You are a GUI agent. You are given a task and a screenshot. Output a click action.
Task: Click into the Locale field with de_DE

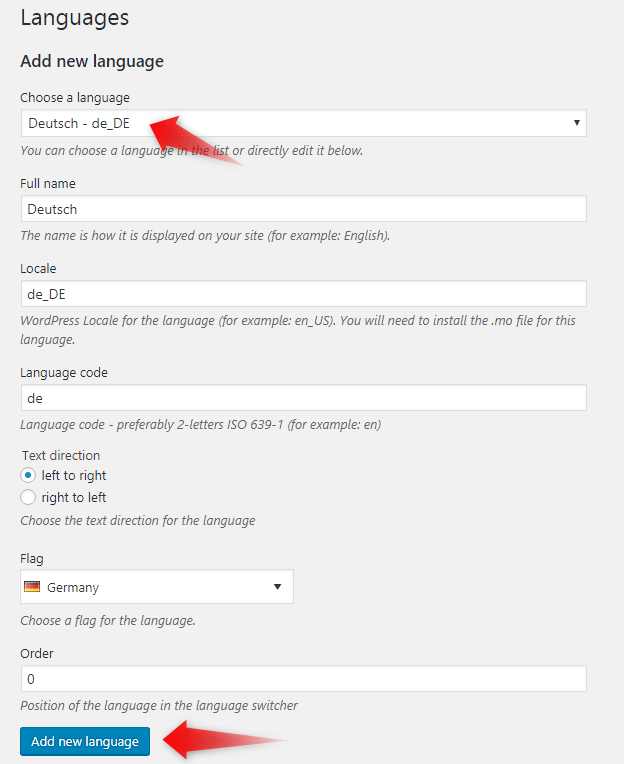click(303, 294)
